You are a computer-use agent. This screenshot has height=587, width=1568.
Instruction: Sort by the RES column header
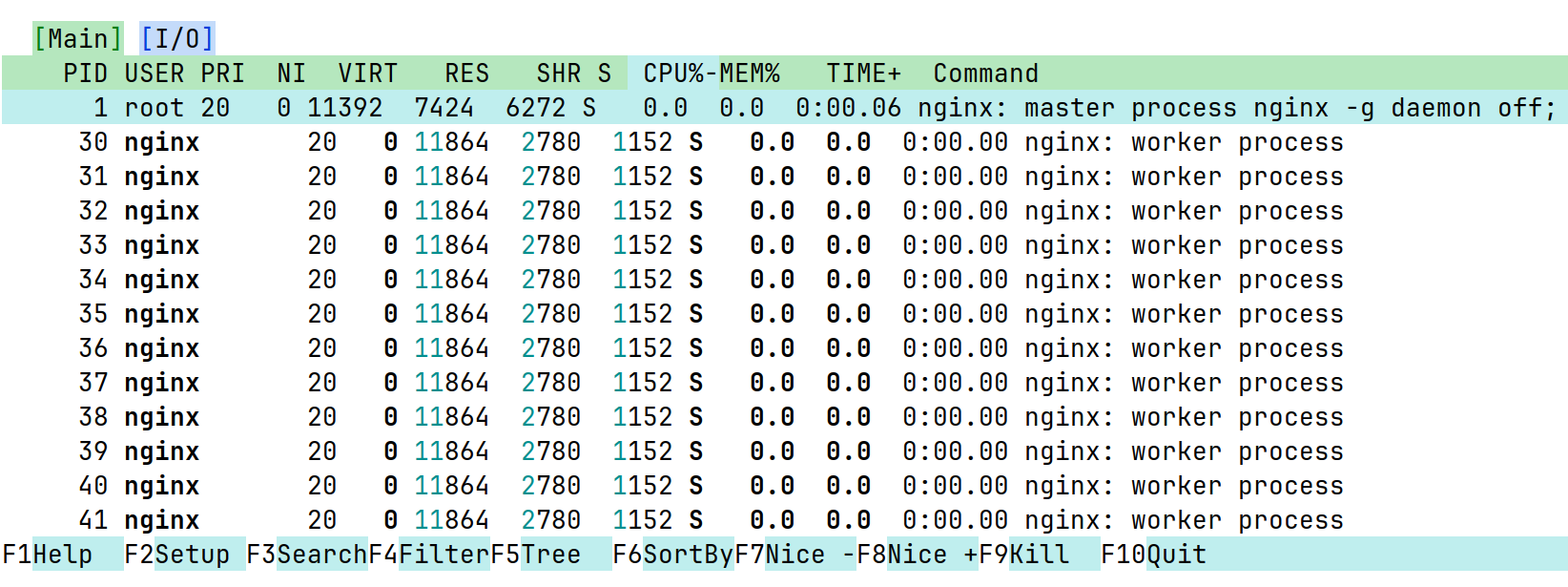point(465,73)
